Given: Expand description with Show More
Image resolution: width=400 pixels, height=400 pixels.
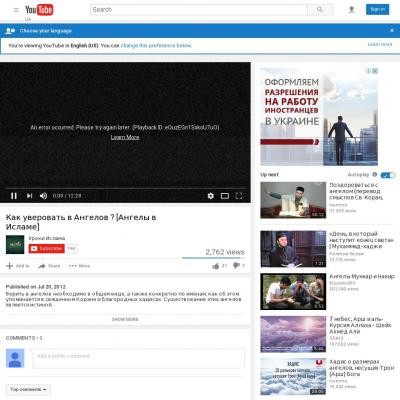Looking at the screenshot, I should click(x=125, y=319).
